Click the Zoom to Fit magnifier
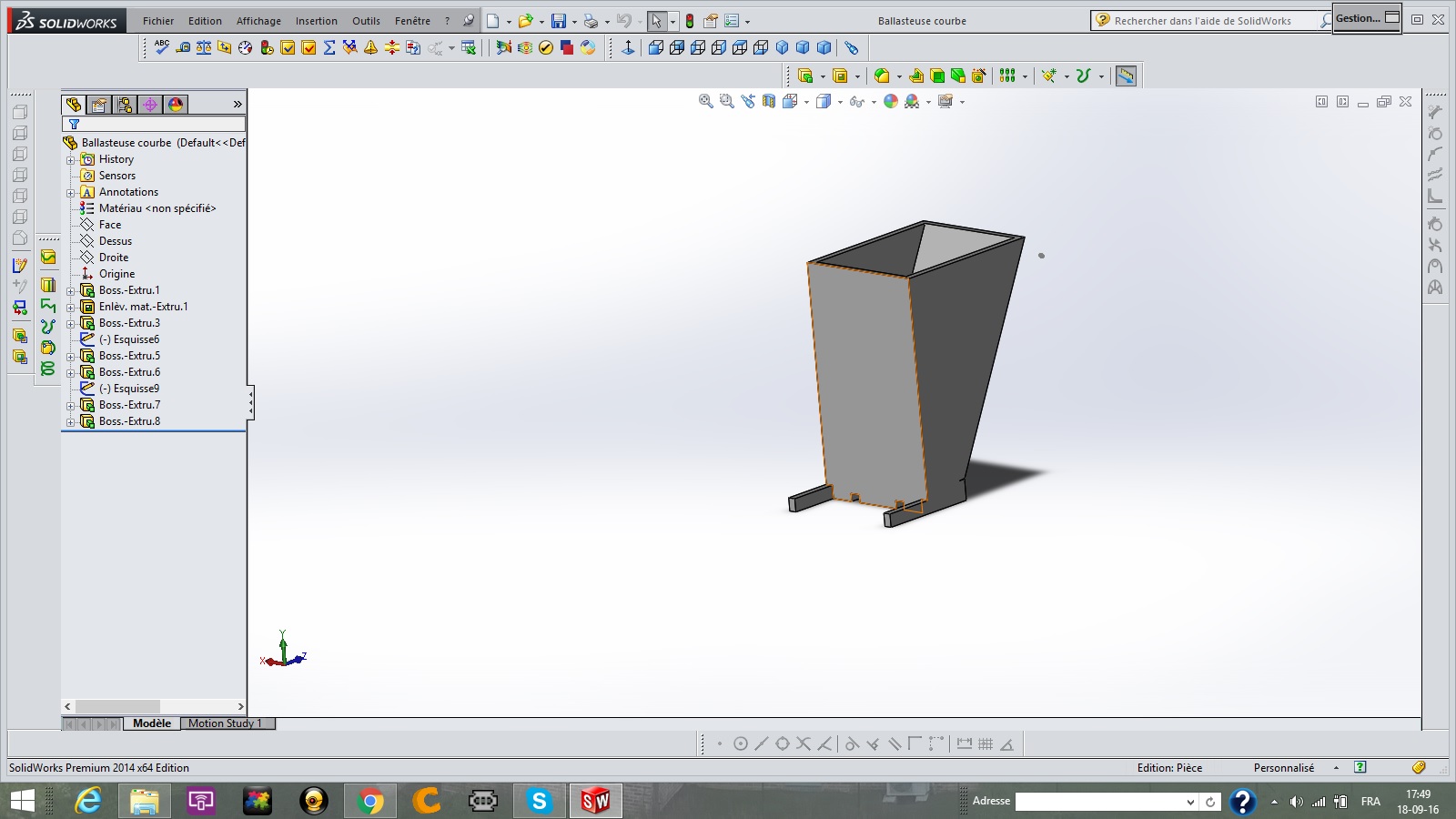 pos(705,101)
